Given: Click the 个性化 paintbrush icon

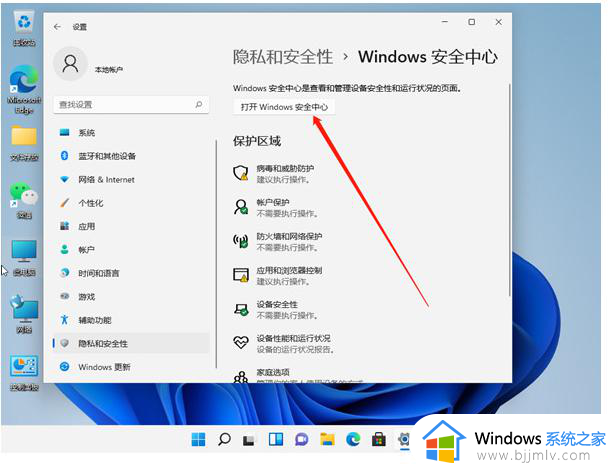Looking at the screenshot, I should [65, 203].
